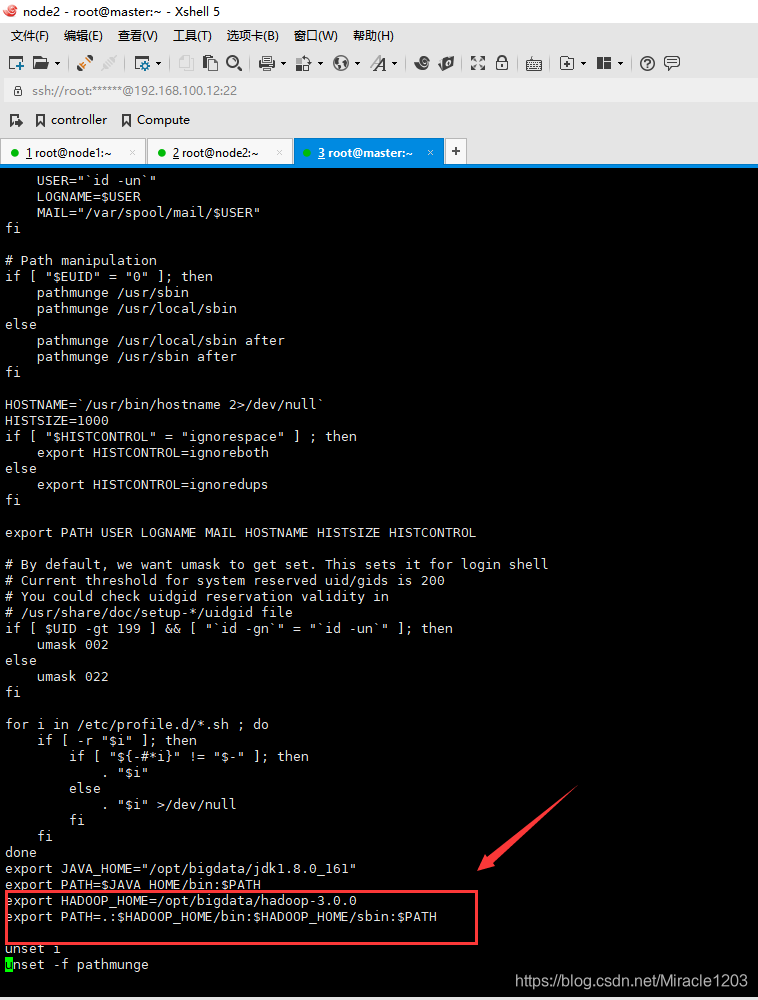
Task: Click the Find magnifier icon
Action: tap(234, 63)
